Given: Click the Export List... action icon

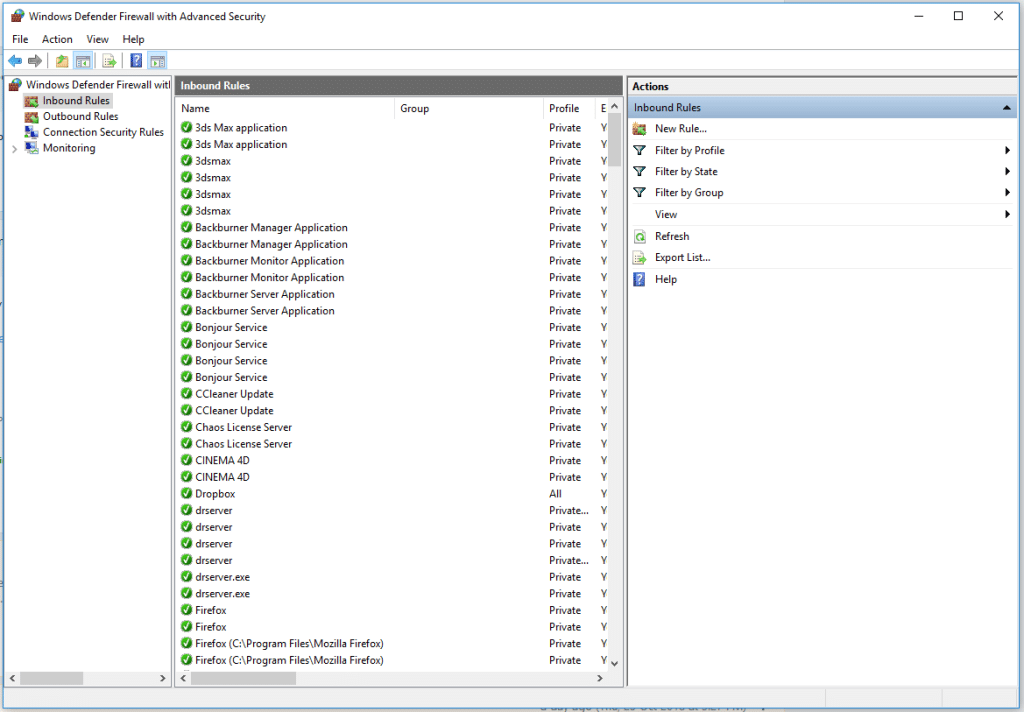Looking at the screenshot, I should (640, 258).
